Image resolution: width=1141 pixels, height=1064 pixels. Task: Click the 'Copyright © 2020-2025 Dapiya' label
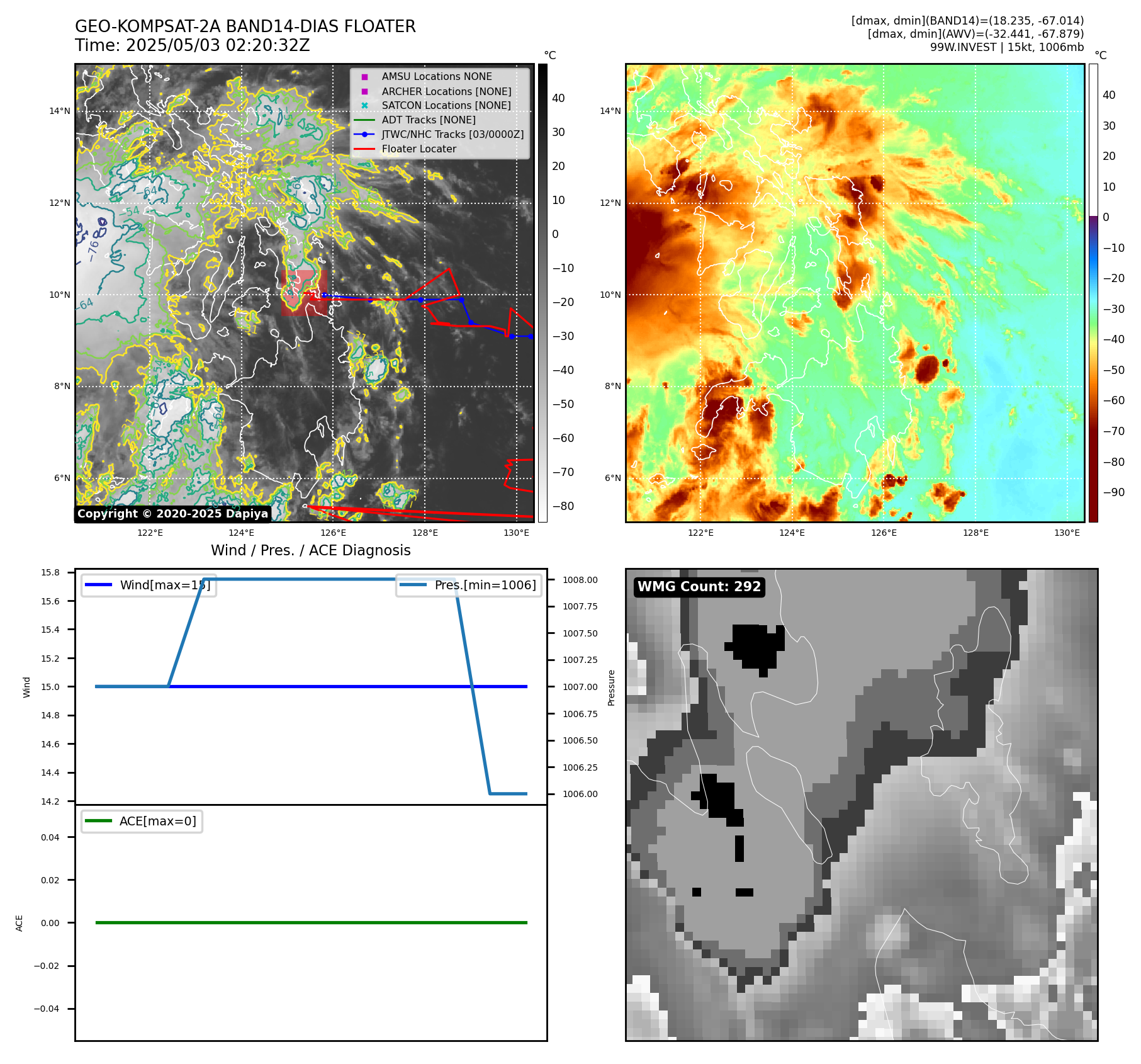click(173, 514)
